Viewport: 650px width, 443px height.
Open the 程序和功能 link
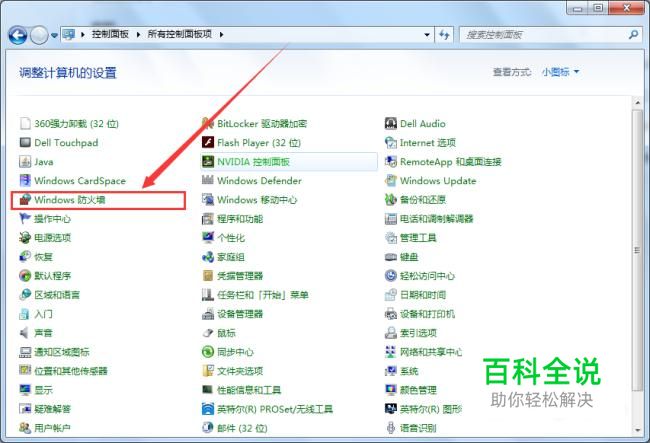240,219
